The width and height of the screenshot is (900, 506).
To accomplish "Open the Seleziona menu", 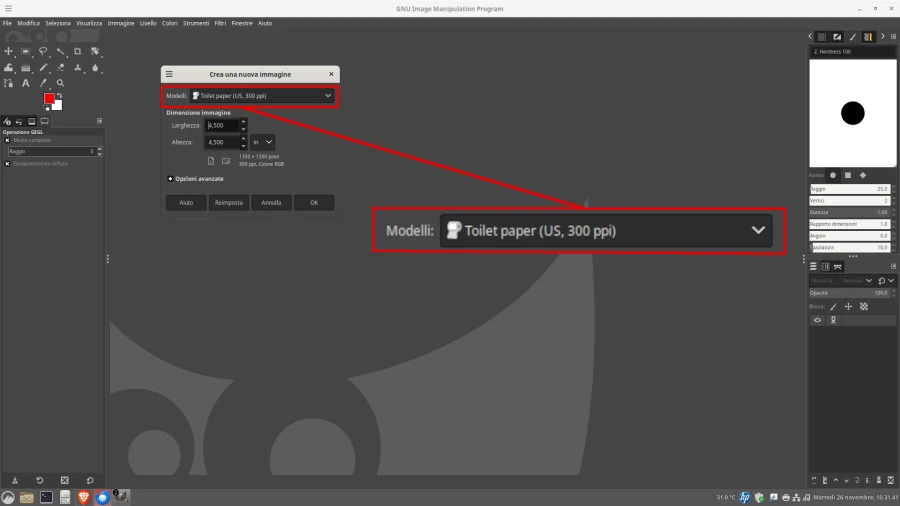I will tap(58, 24).
